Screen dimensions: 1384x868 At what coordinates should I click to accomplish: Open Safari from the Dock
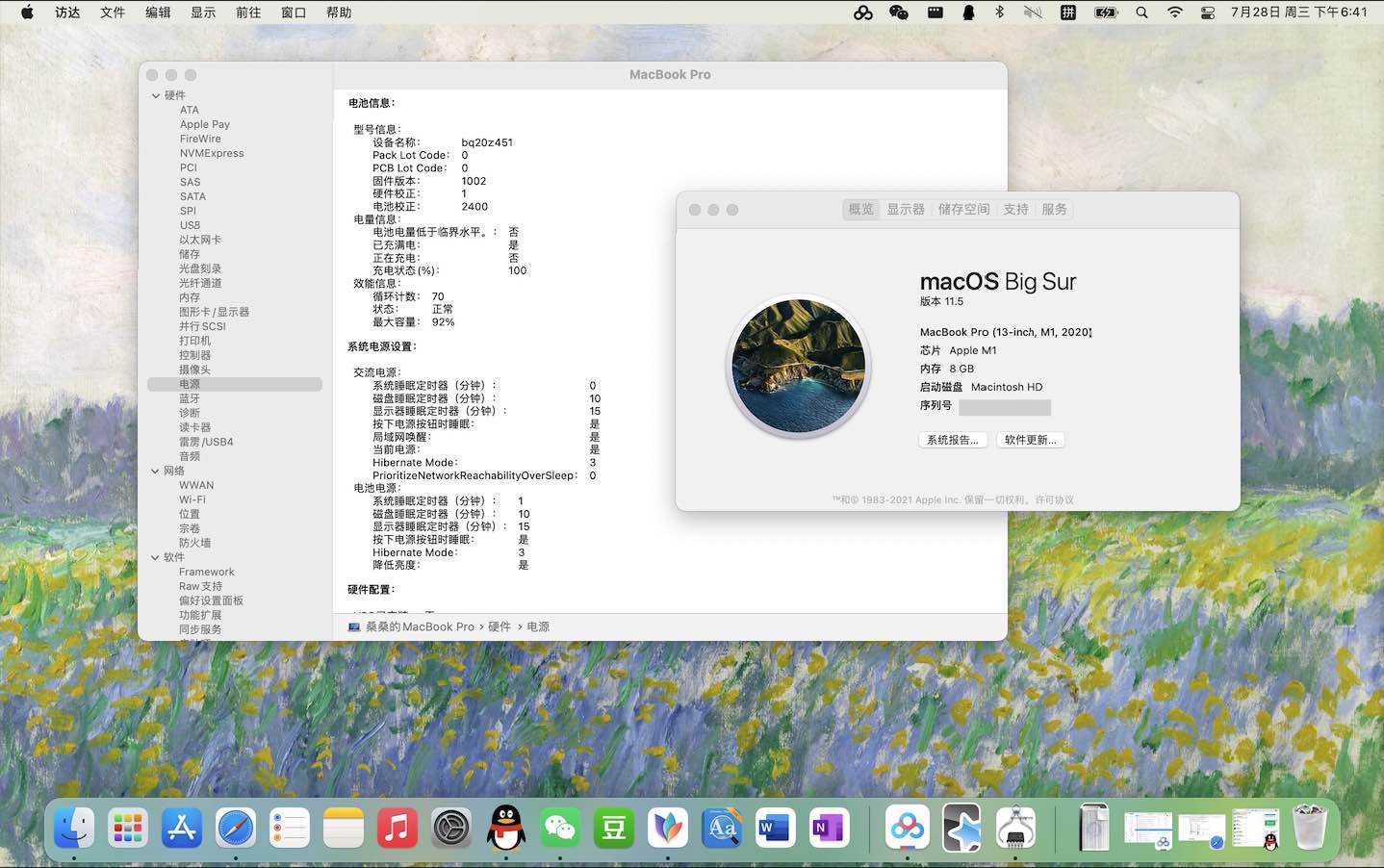click(236, 828)
